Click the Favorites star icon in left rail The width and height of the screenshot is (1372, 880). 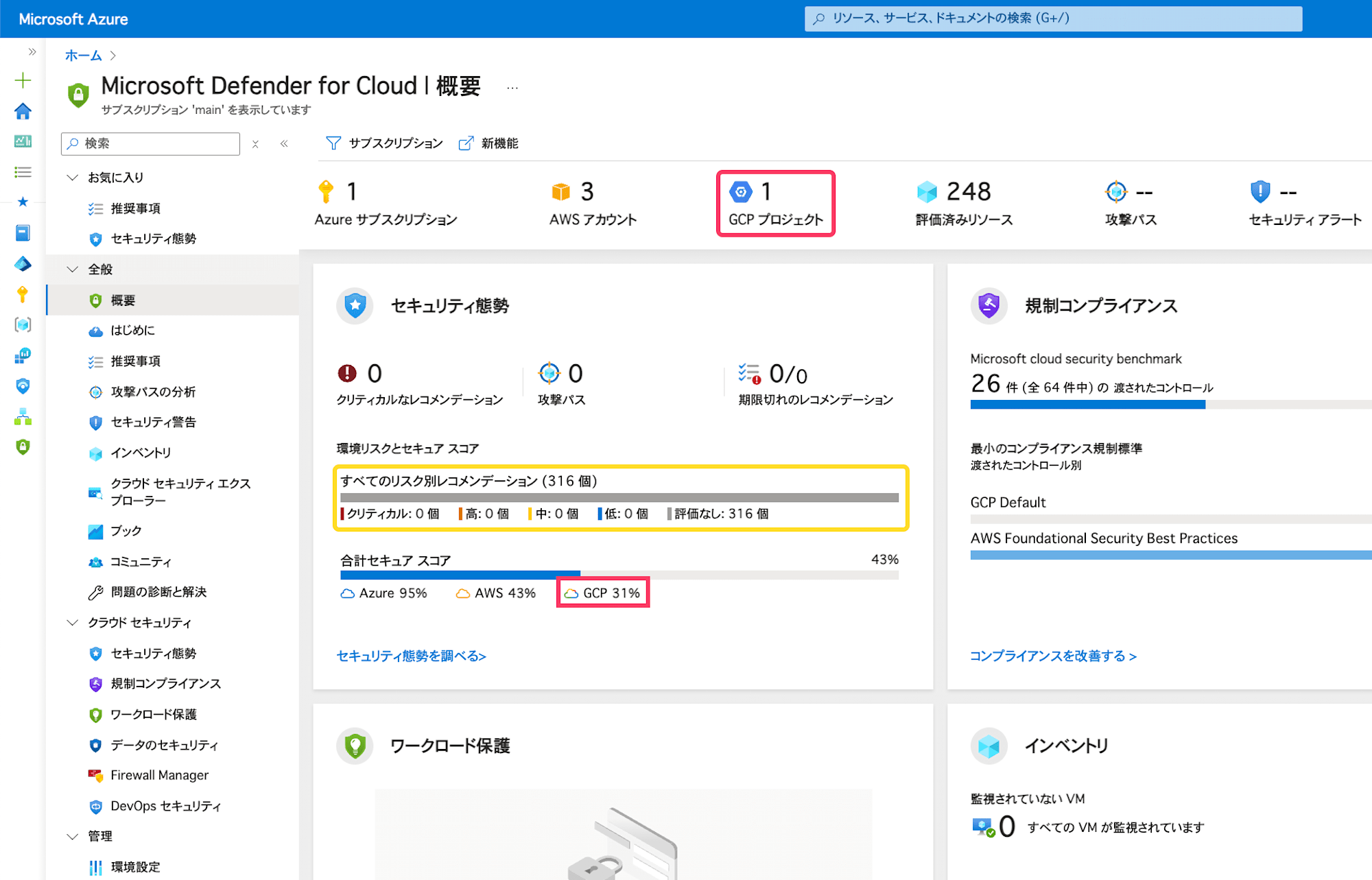pos(23,202)
